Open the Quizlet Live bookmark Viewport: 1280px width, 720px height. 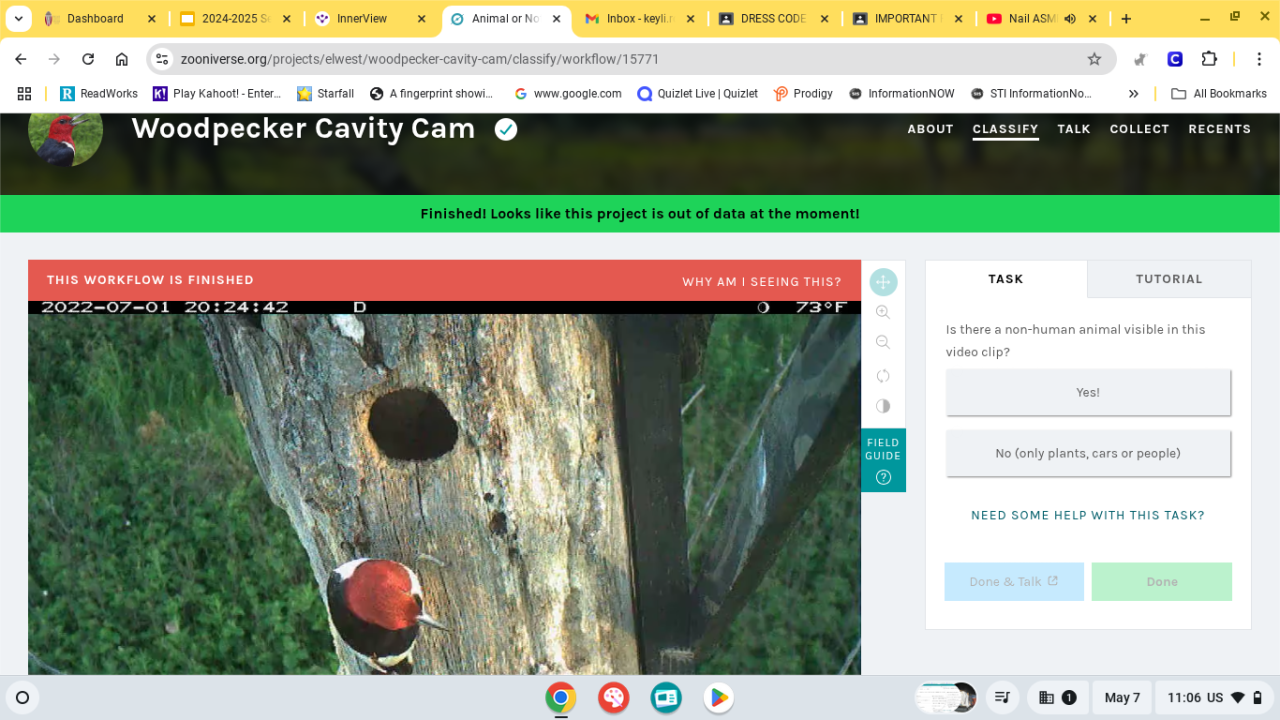tap(697, 93)
